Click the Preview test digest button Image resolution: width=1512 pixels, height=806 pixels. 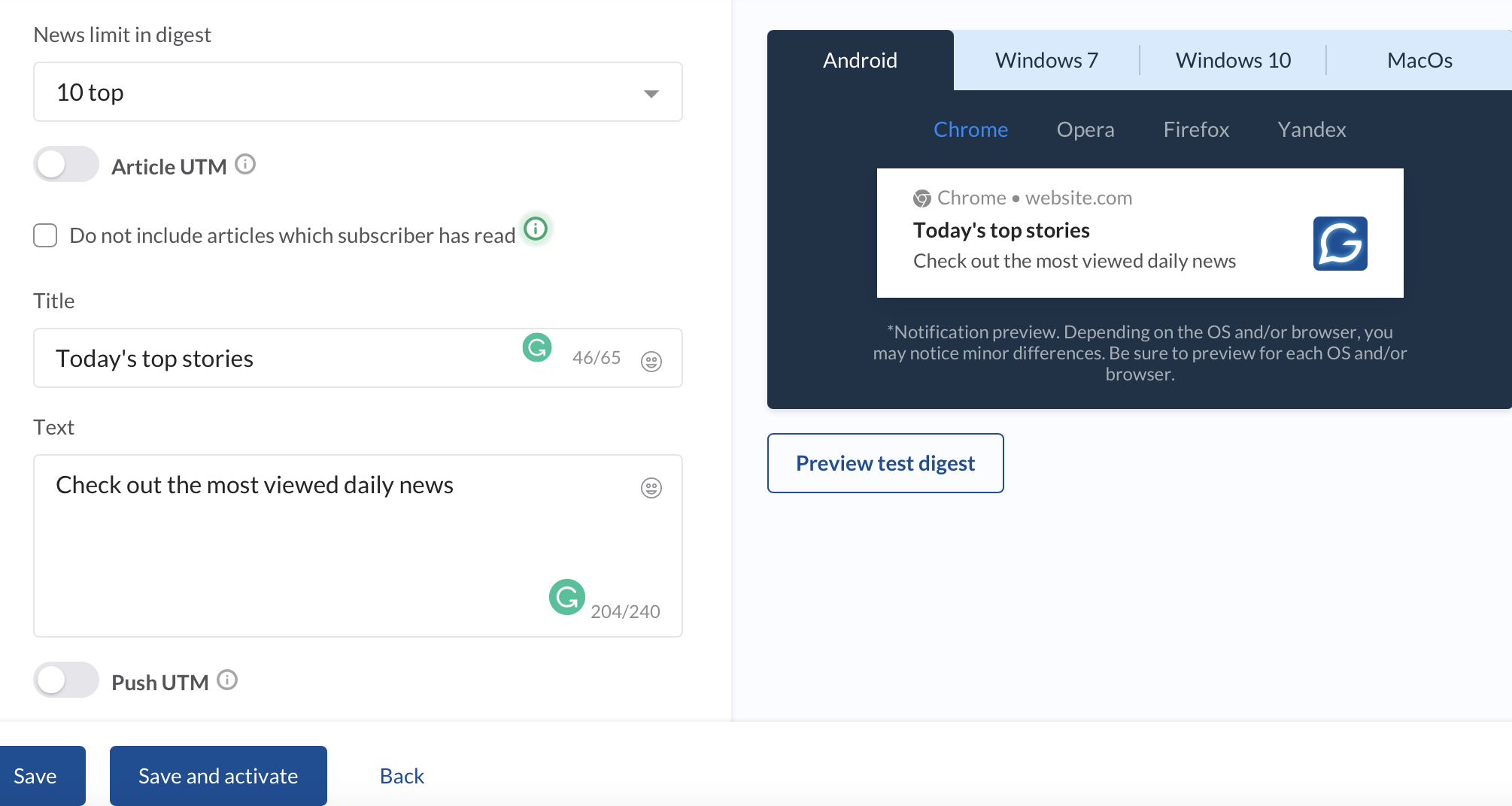(x=885, y=463)
